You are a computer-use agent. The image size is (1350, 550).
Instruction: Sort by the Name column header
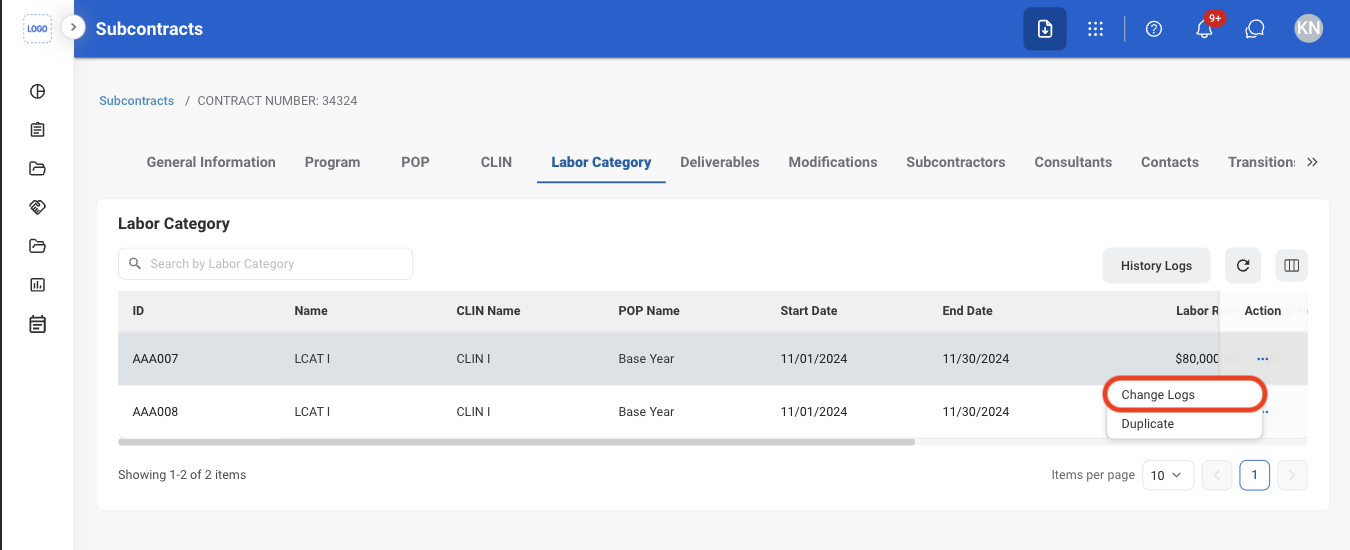(x=311, y=311)
